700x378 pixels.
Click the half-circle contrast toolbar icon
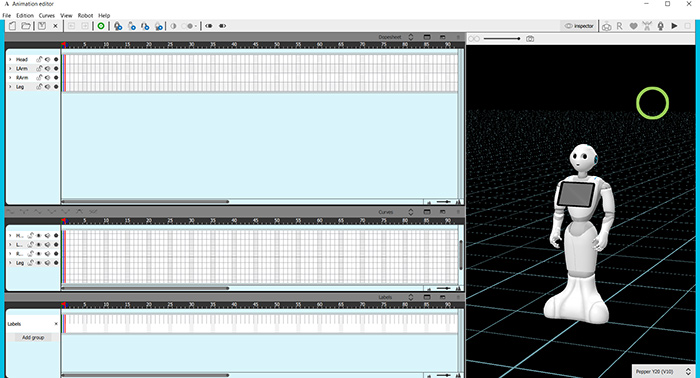173,26
